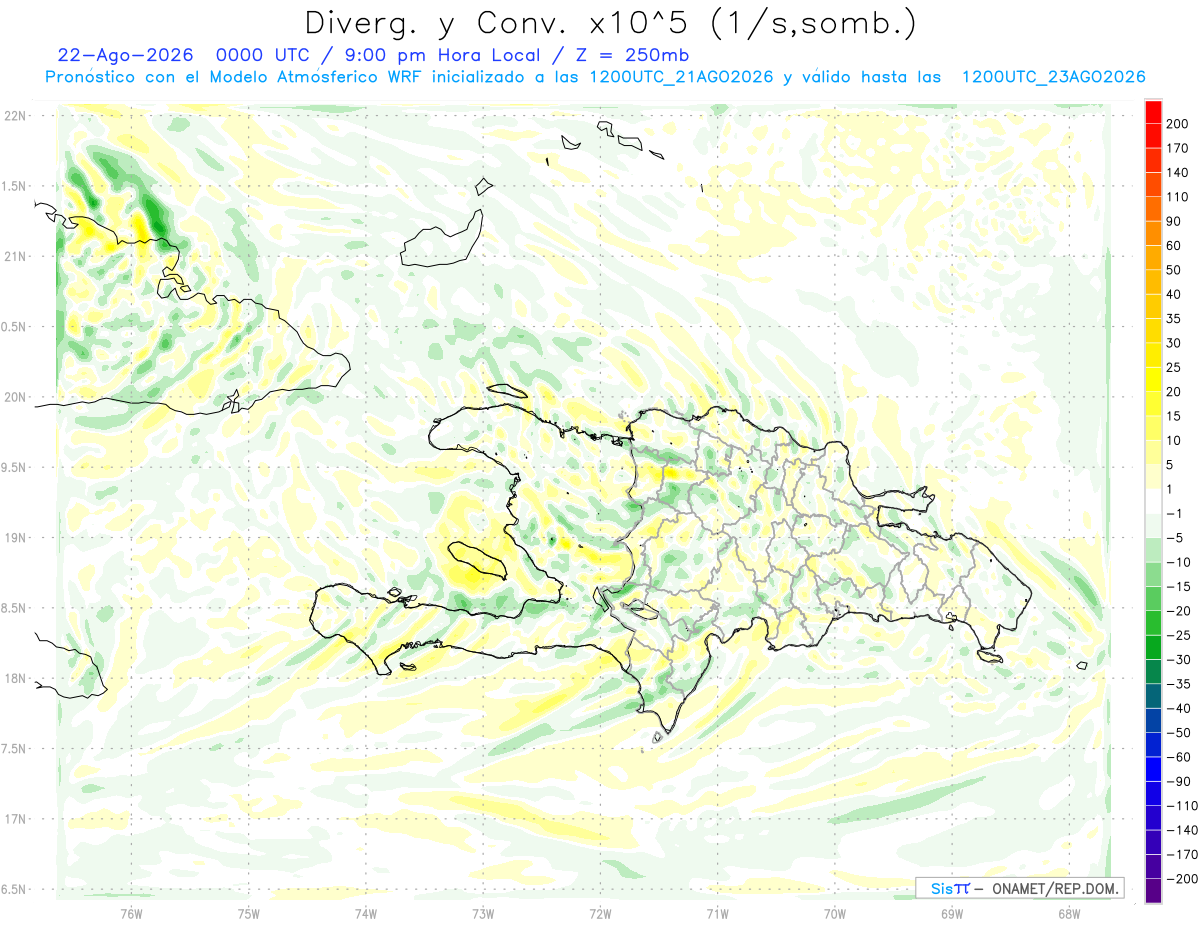This screenshot has height=927, width=1200.
Task: Click the white swatch between 1 and -1
Action: [1153, 501]
